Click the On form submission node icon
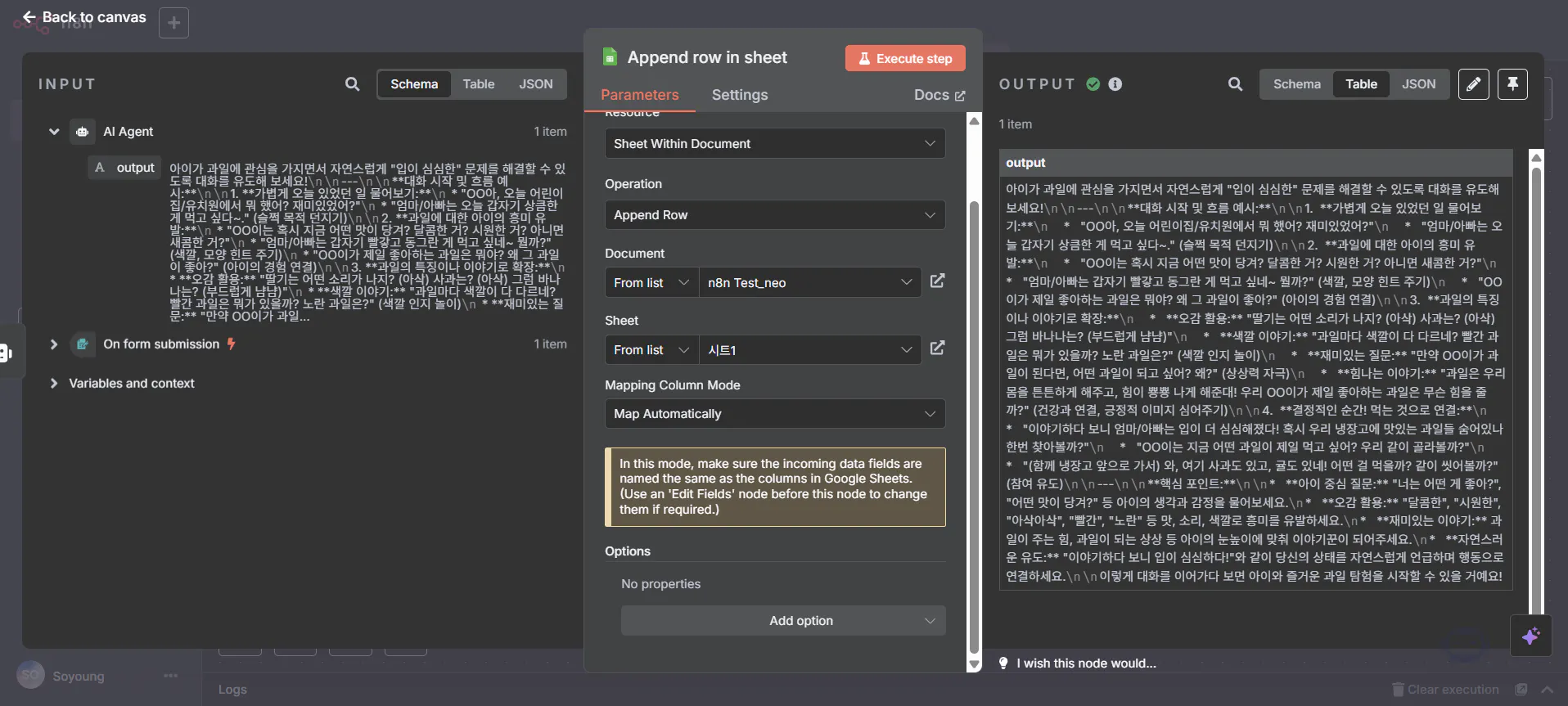Viewport: 1568px width, 706px height. click(83, 344)
